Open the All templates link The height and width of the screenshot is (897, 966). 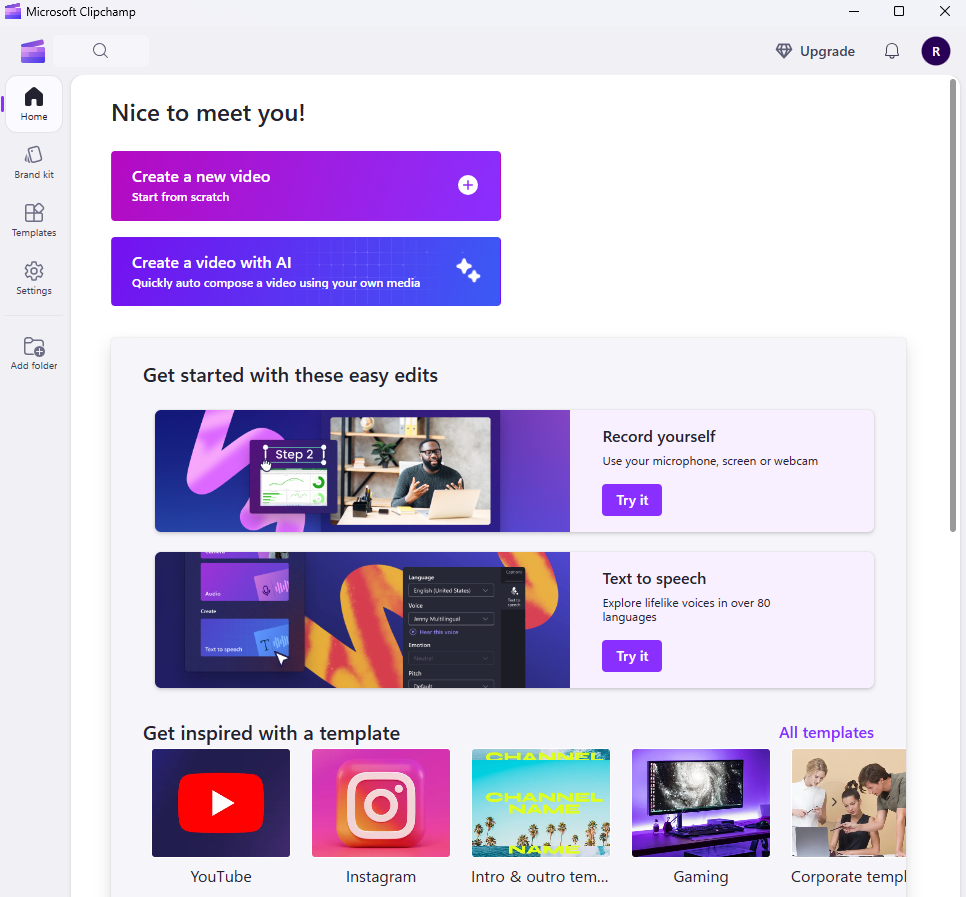click(x=826, y=733)
